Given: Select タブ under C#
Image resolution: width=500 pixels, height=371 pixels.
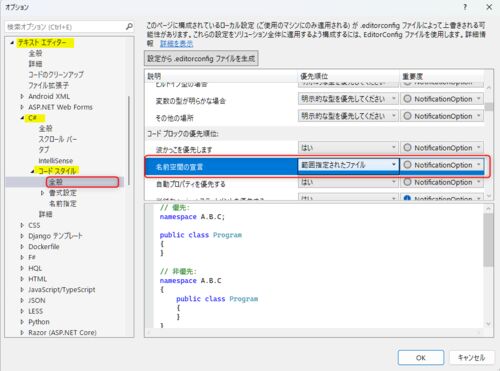Looking at the screenshot, I should click(x=44, y=150).
